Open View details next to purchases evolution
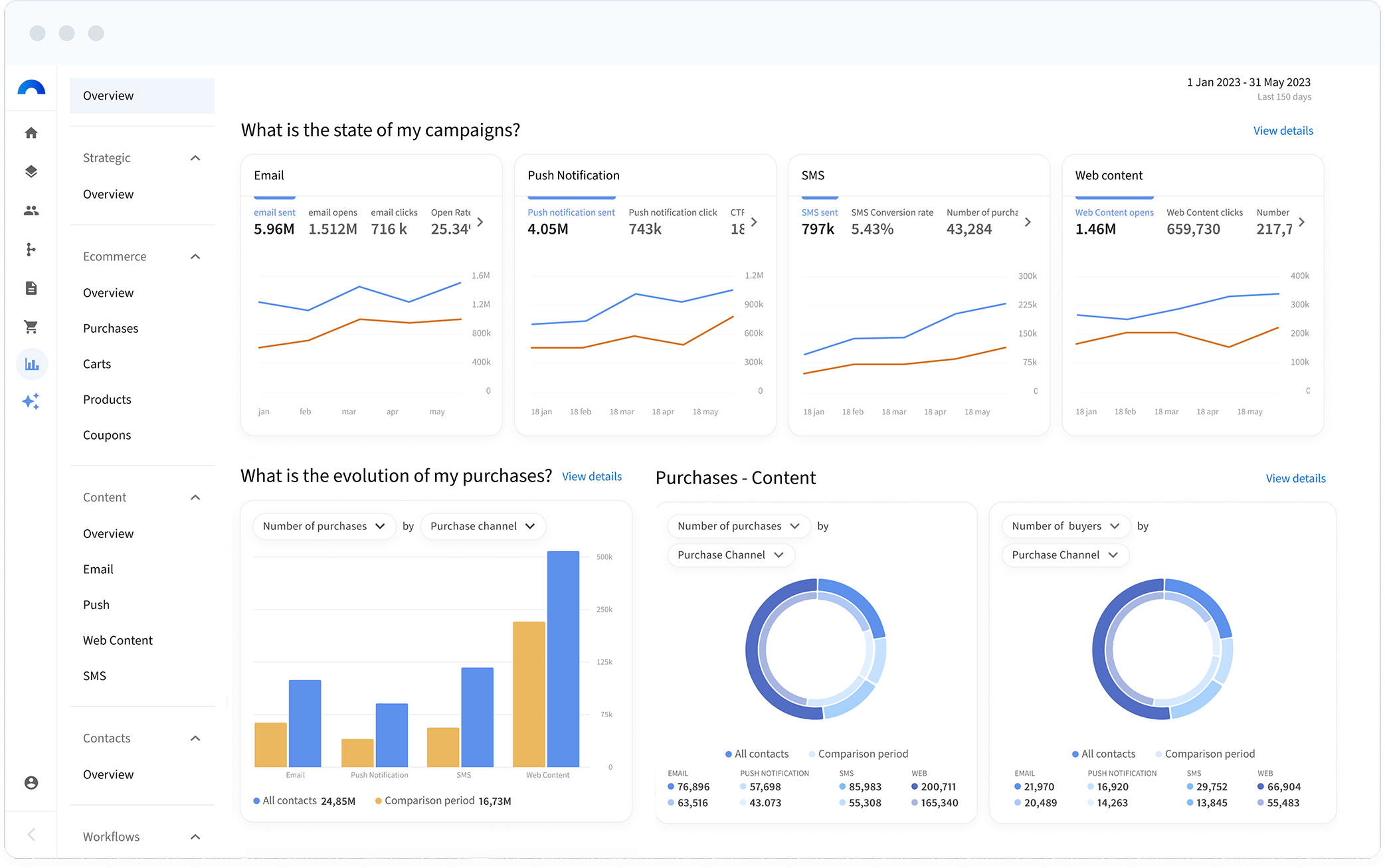1385x868 pixels. (591, 476)
